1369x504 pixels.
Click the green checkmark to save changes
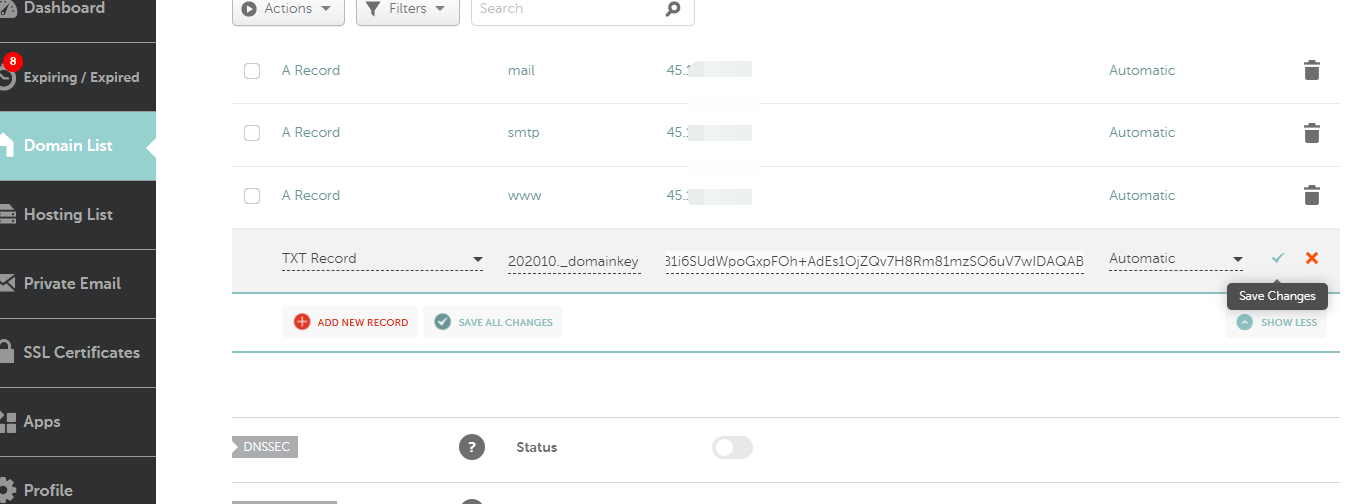coord(1277,258)
